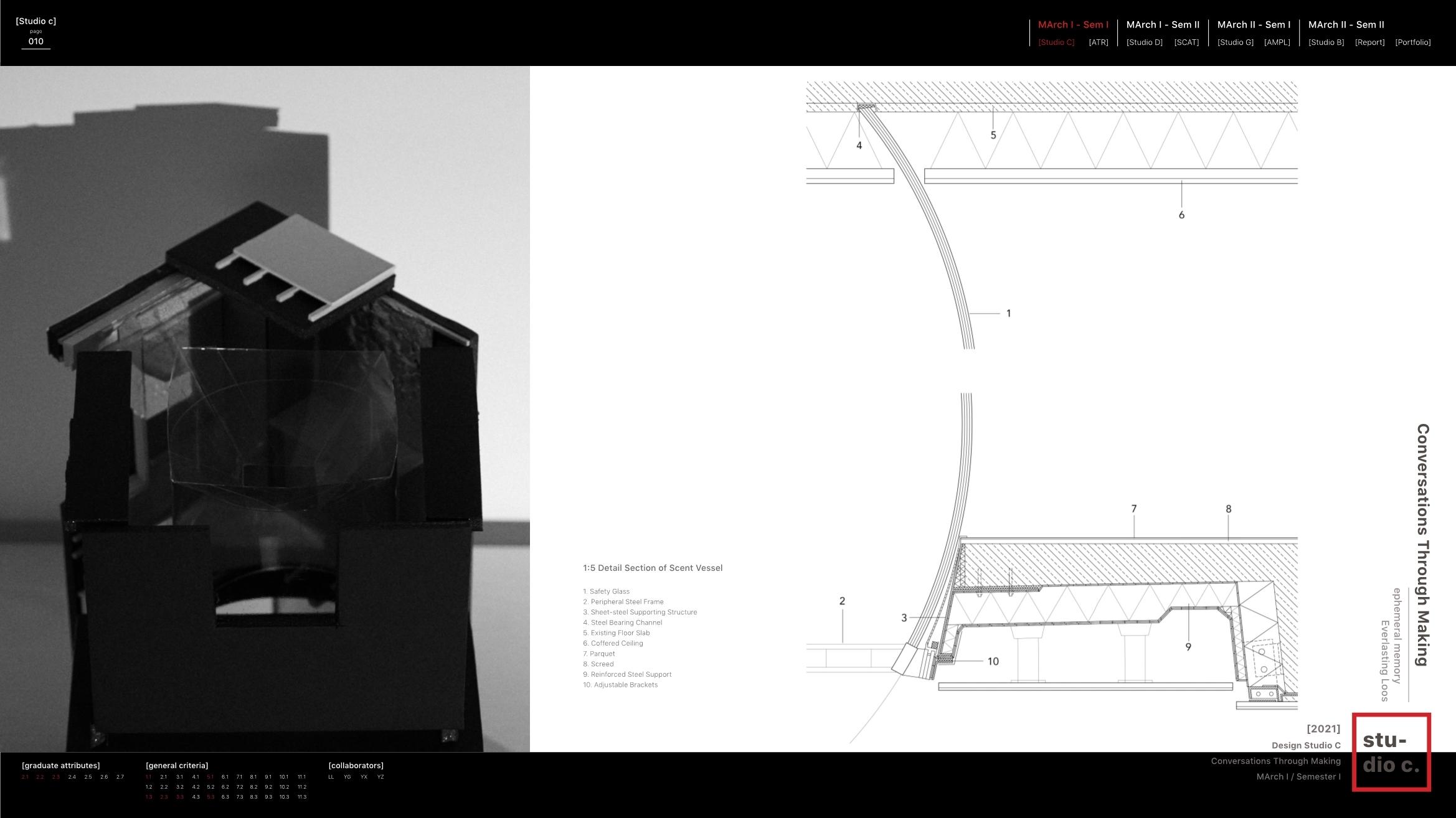1456x818 pixels.
Task: Click graduate attribute 2.4
Action: tap(72, 777)
